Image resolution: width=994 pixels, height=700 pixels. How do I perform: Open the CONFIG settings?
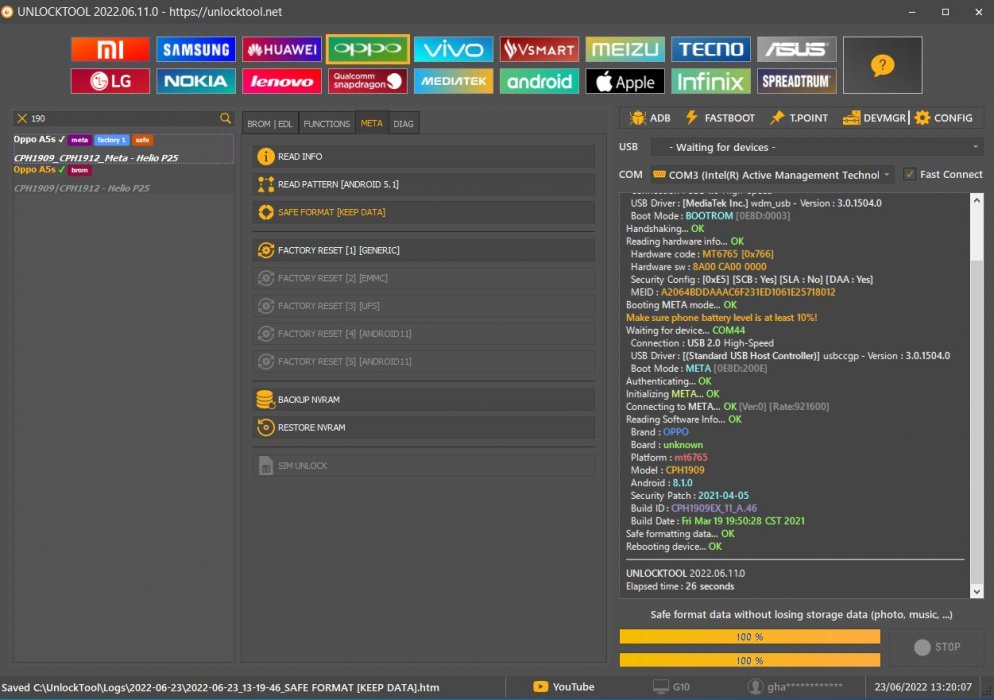point(943,118)
